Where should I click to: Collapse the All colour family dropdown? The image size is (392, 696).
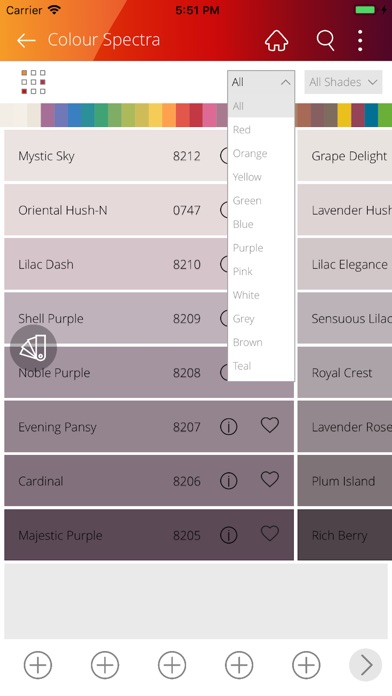coord(261,82)
